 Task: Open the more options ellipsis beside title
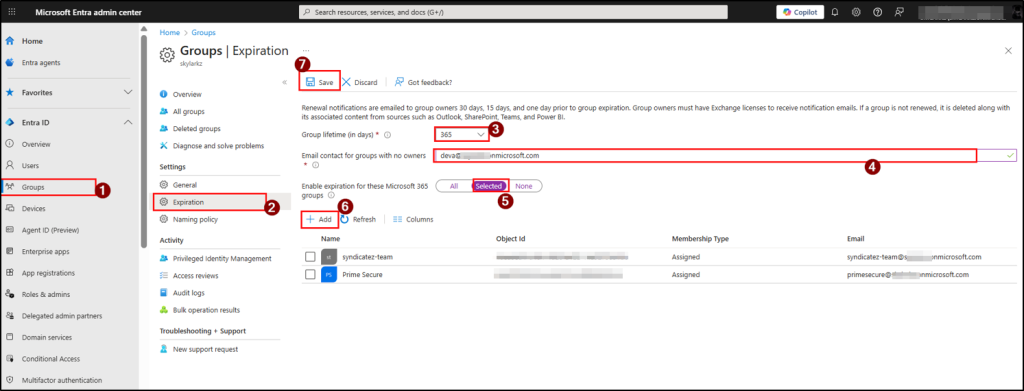click(x=306, y=50)
